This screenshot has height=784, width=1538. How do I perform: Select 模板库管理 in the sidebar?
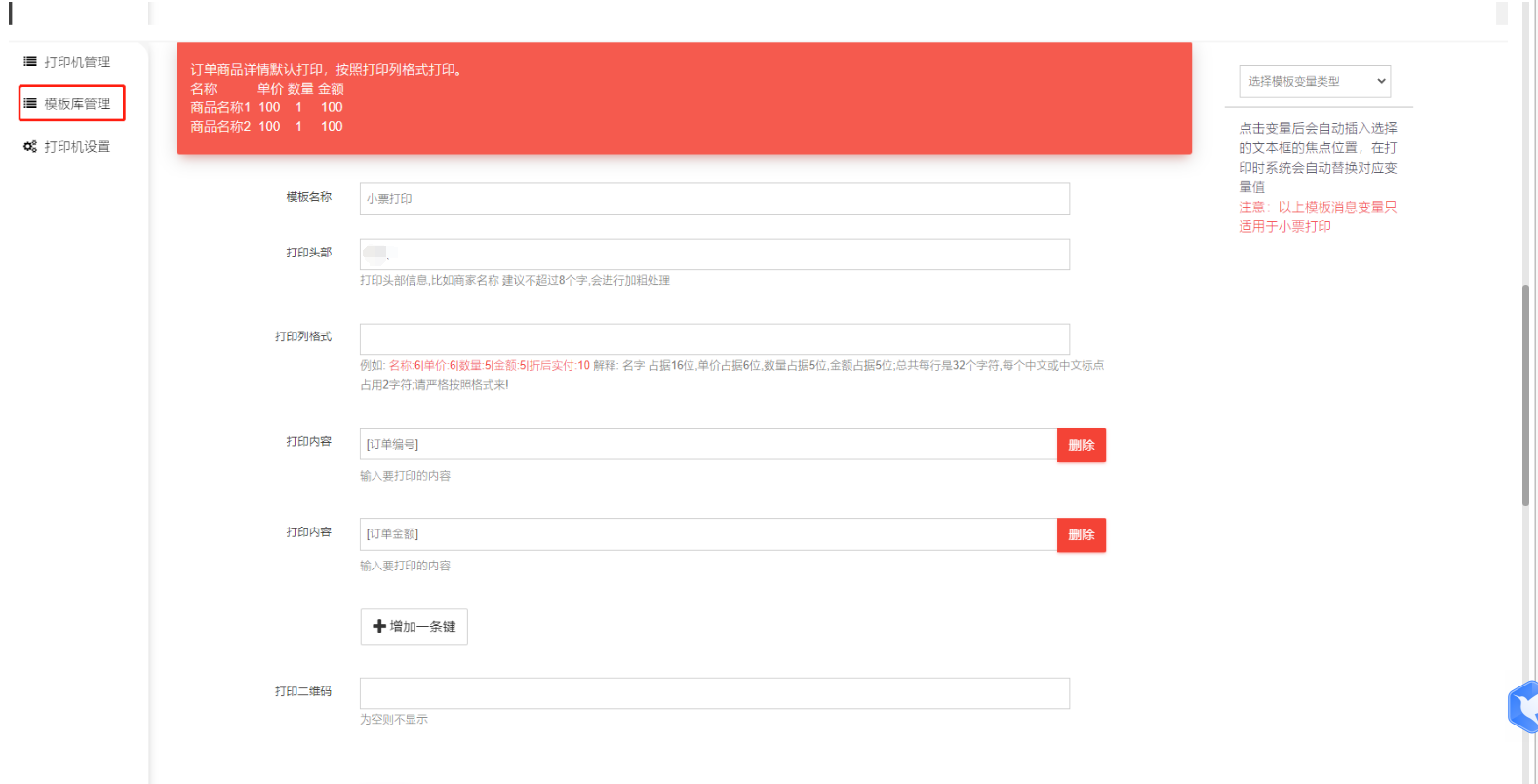[x=77, y=104]
